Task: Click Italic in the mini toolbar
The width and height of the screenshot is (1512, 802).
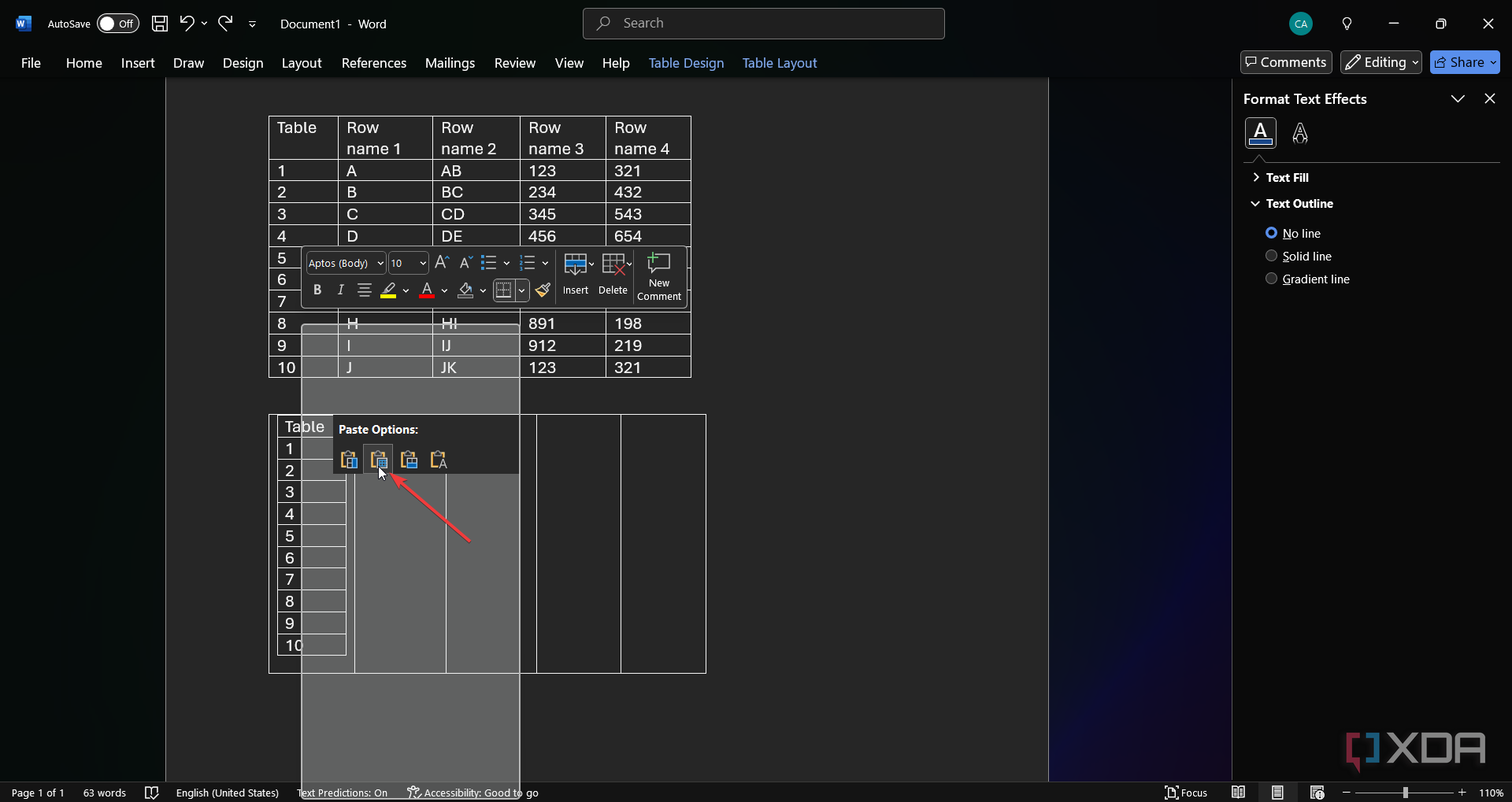Action: tap(340, 290)
